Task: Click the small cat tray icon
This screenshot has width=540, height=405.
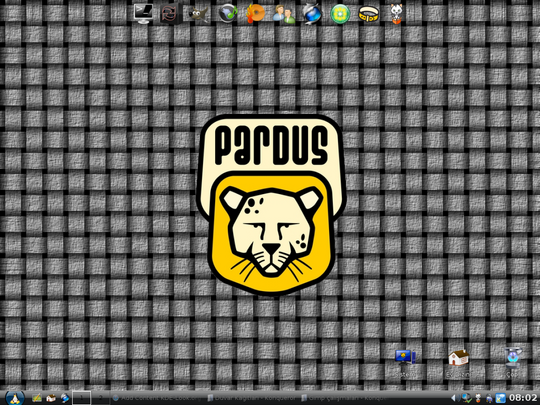Action: pos(478,398)
